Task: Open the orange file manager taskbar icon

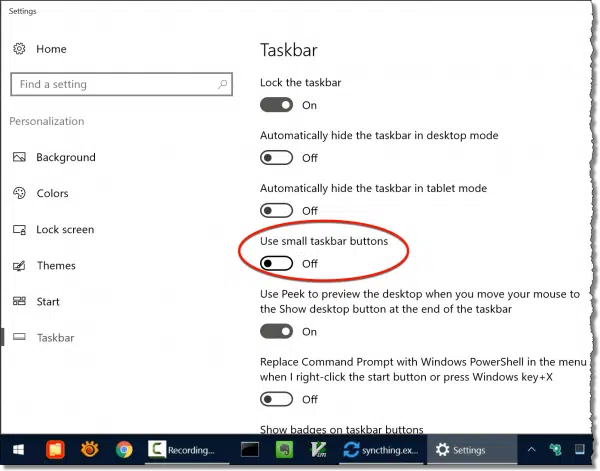Action: click(55, 450)
